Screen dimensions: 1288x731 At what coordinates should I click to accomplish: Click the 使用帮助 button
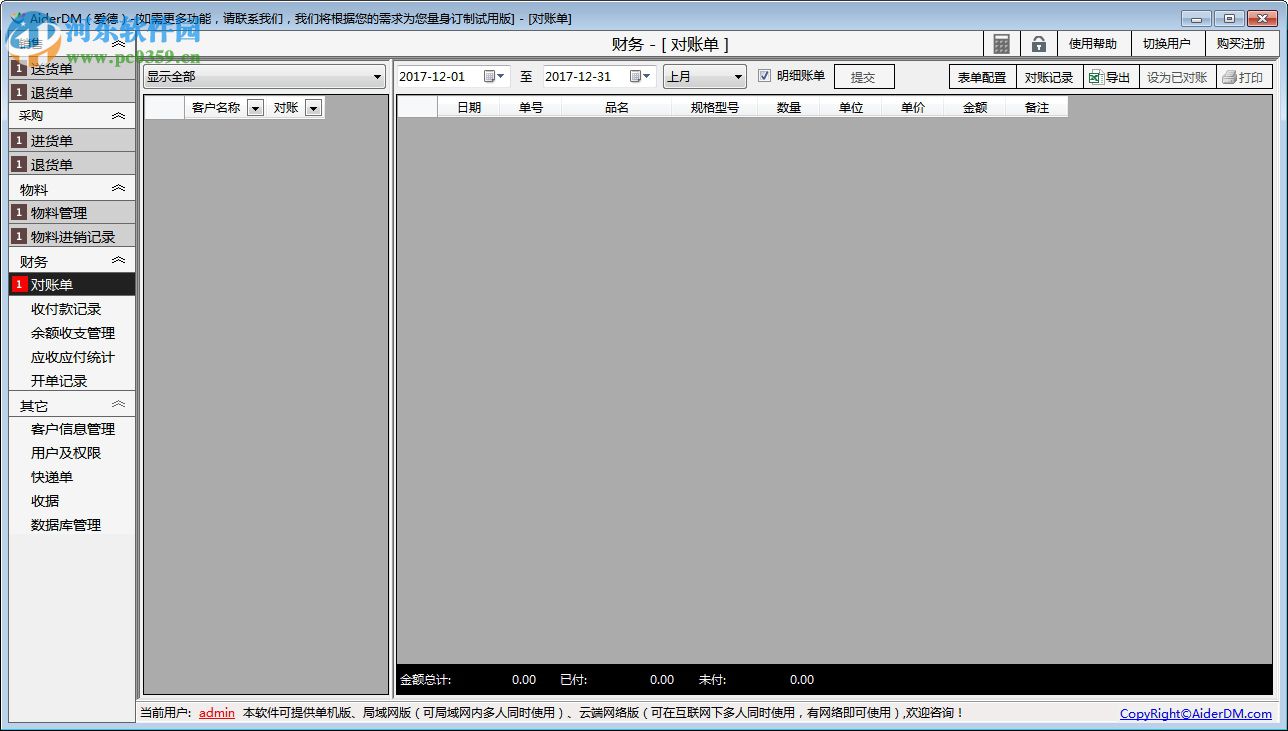click(1093, 44)
